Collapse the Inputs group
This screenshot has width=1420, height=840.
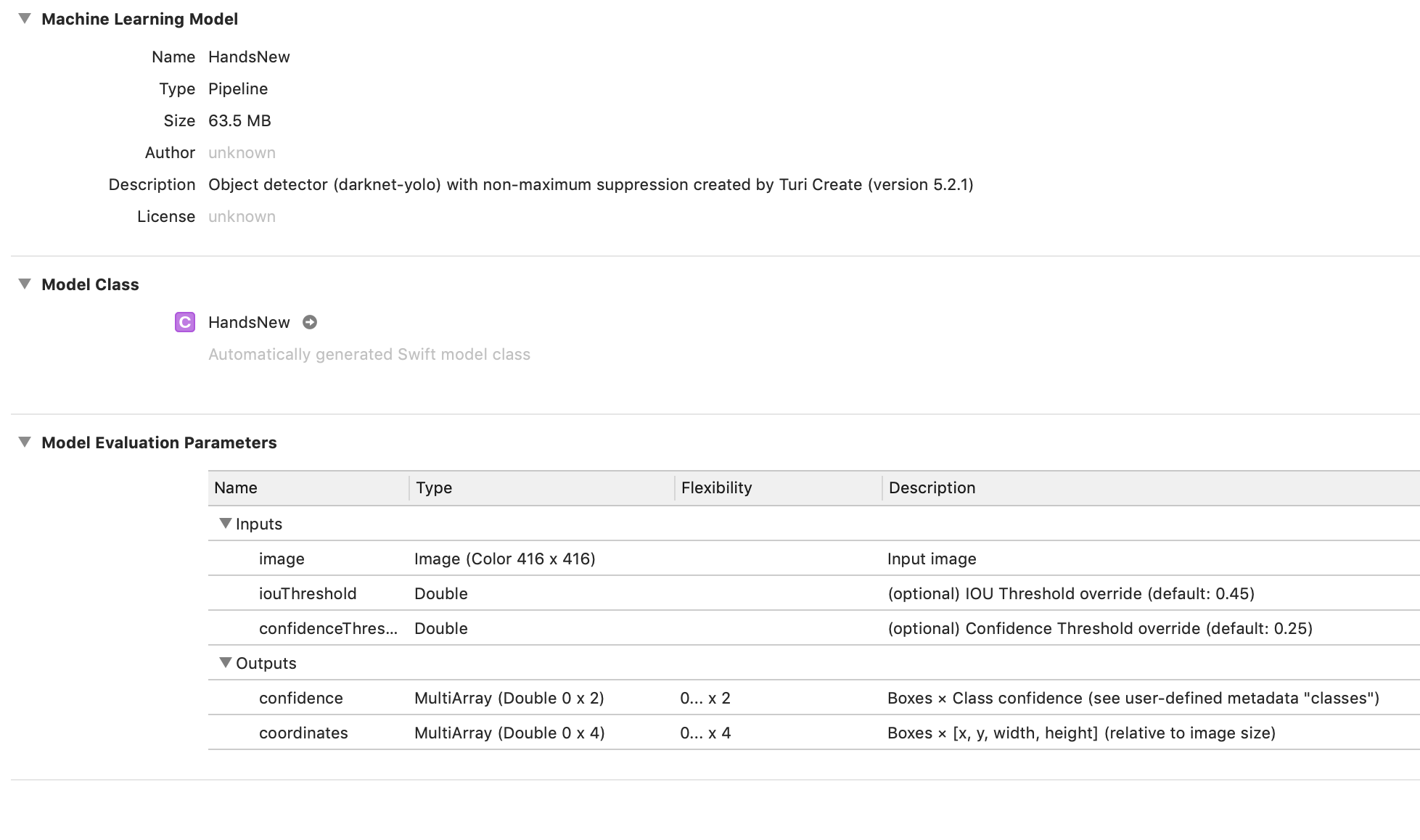(x=226, y=523)
